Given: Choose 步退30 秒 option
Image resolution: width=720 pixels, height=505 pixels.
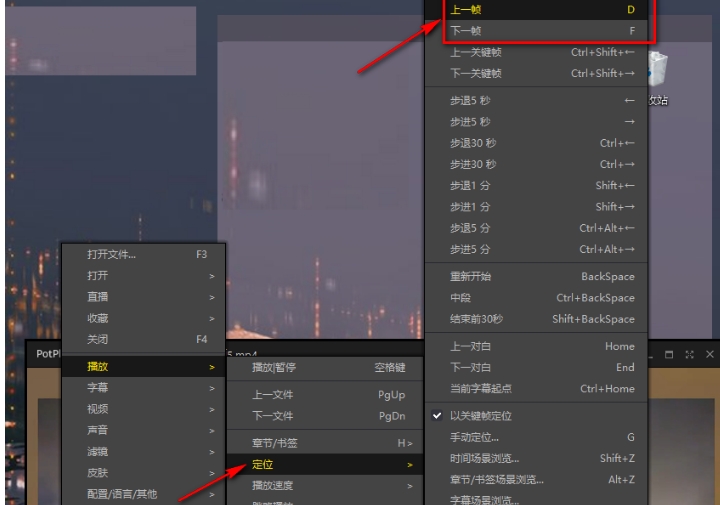Looking at the screenshot, I should click(536, 143).
